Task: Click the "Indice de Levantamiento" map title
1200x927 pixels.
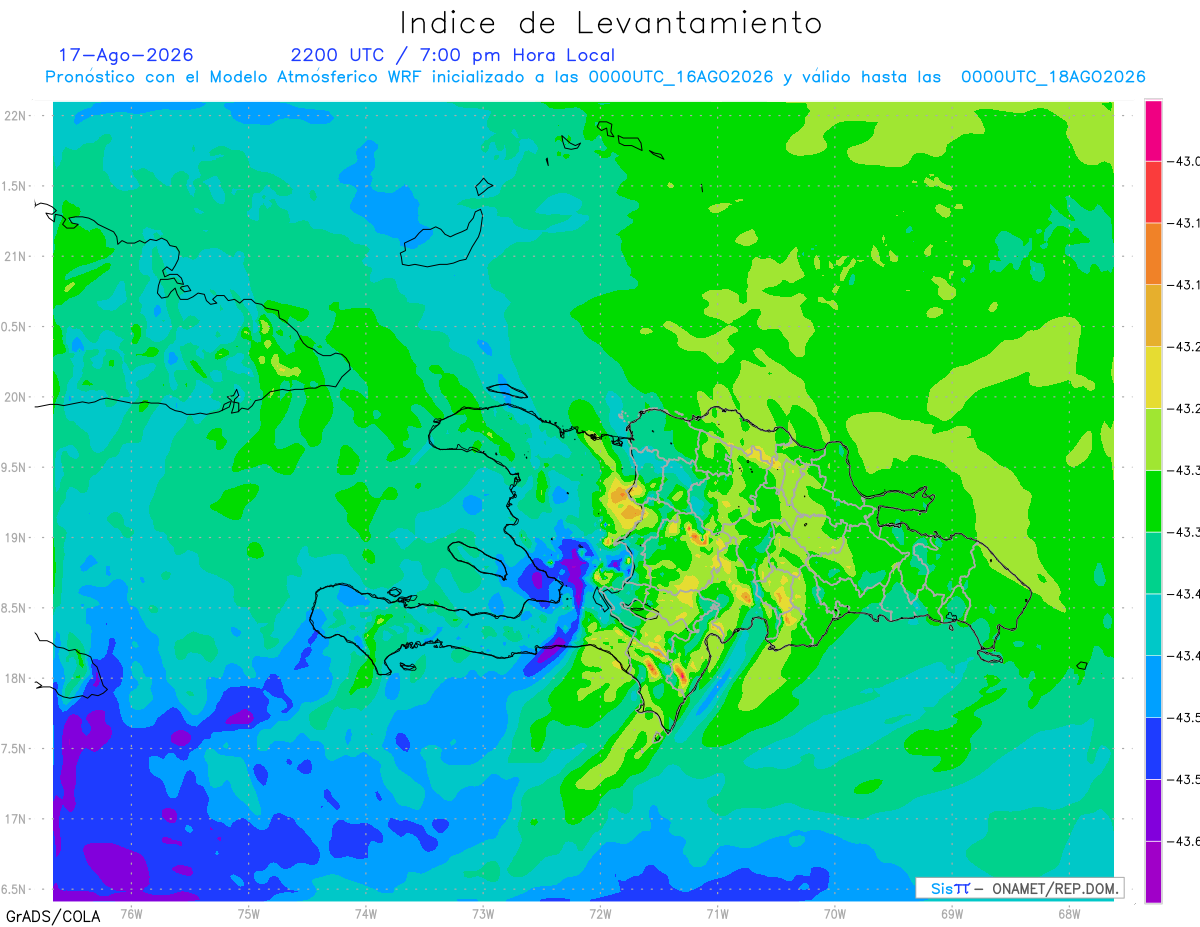Action: (x=611, y=23)
